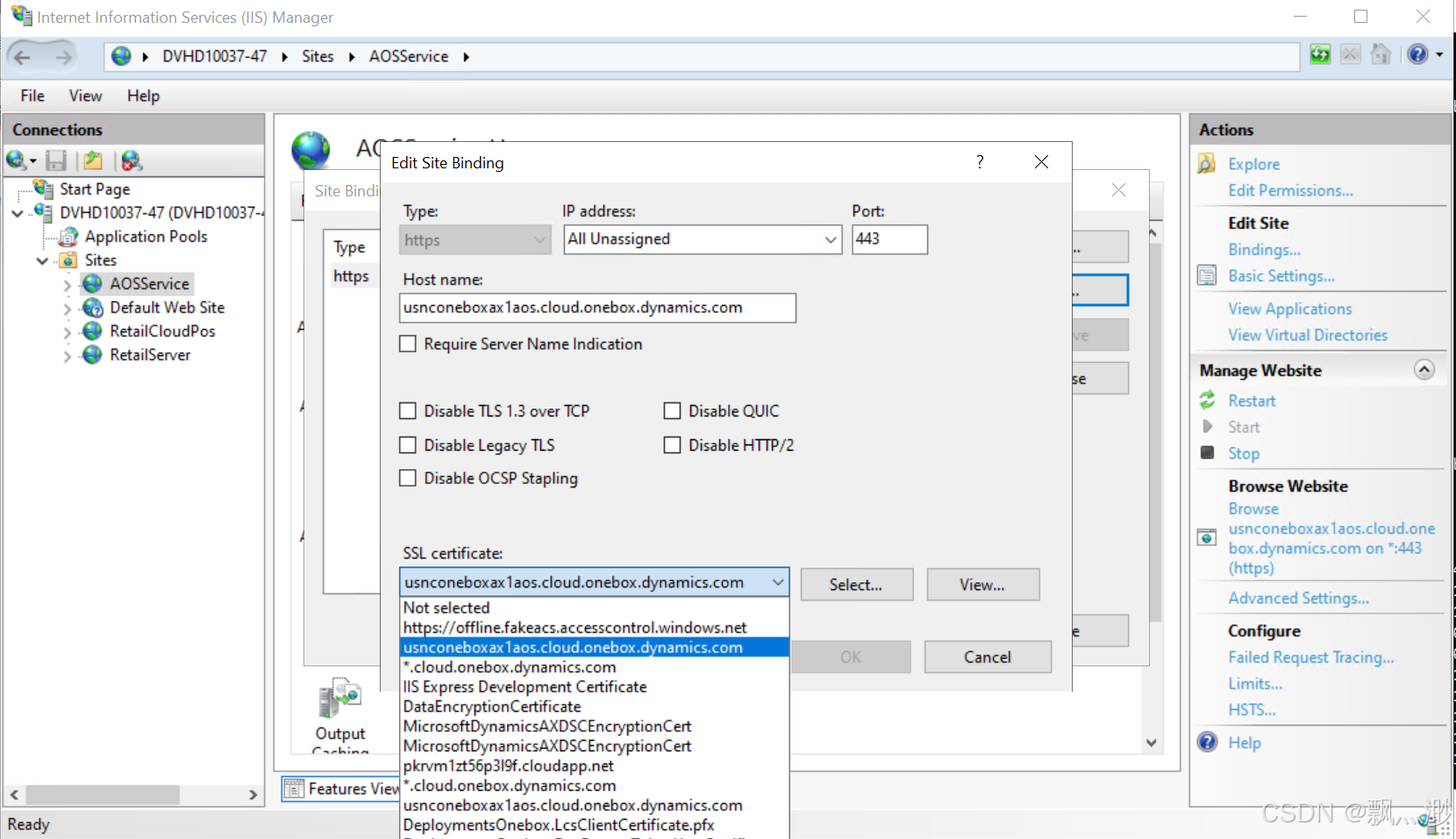The width and height of the screenshot is (1456, 839).
Task: Toggle Disable Legacy TLS checkbox
Action: coord(408,445)
